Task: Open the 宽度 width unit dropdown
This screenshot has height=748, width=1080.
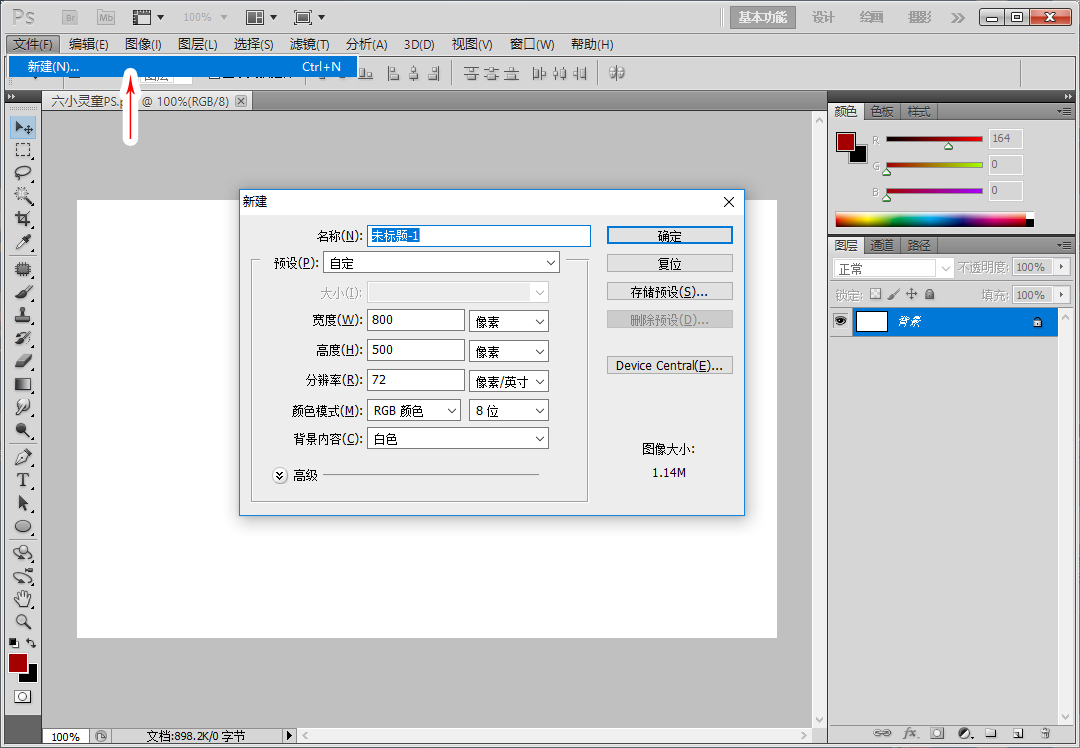Action: tap(509, 321)
